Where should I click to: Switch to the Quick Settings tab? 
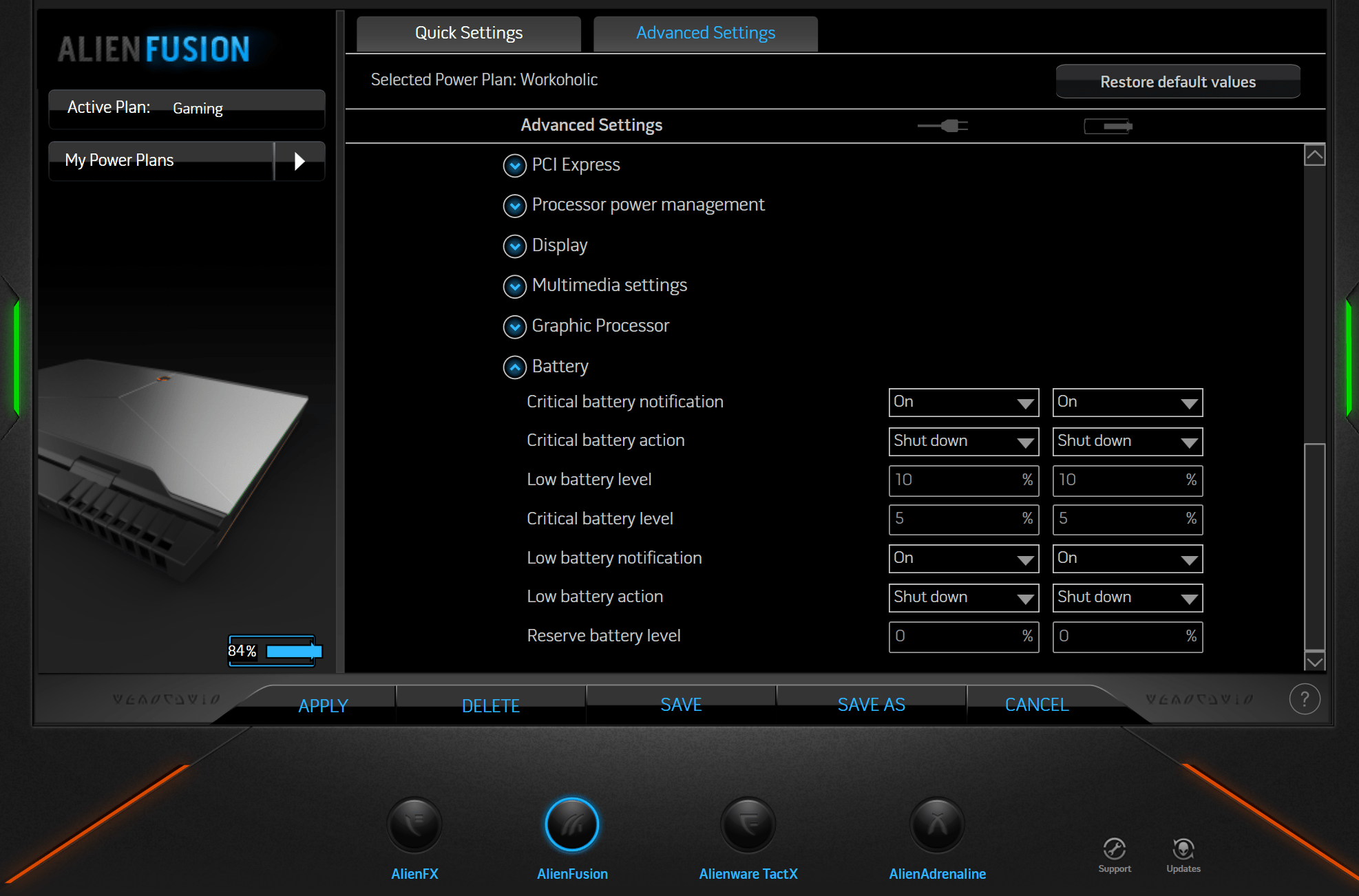pyautogui.click(x=467, y=32)
